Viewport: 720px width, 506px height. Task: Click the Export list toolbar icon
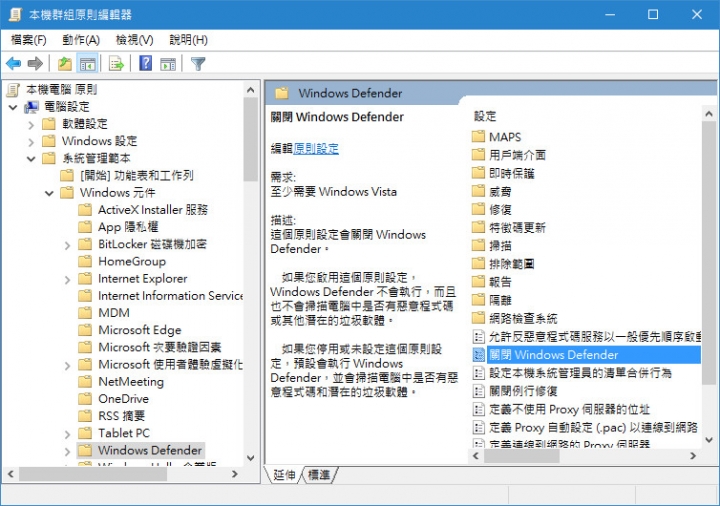tap(116, 63)
